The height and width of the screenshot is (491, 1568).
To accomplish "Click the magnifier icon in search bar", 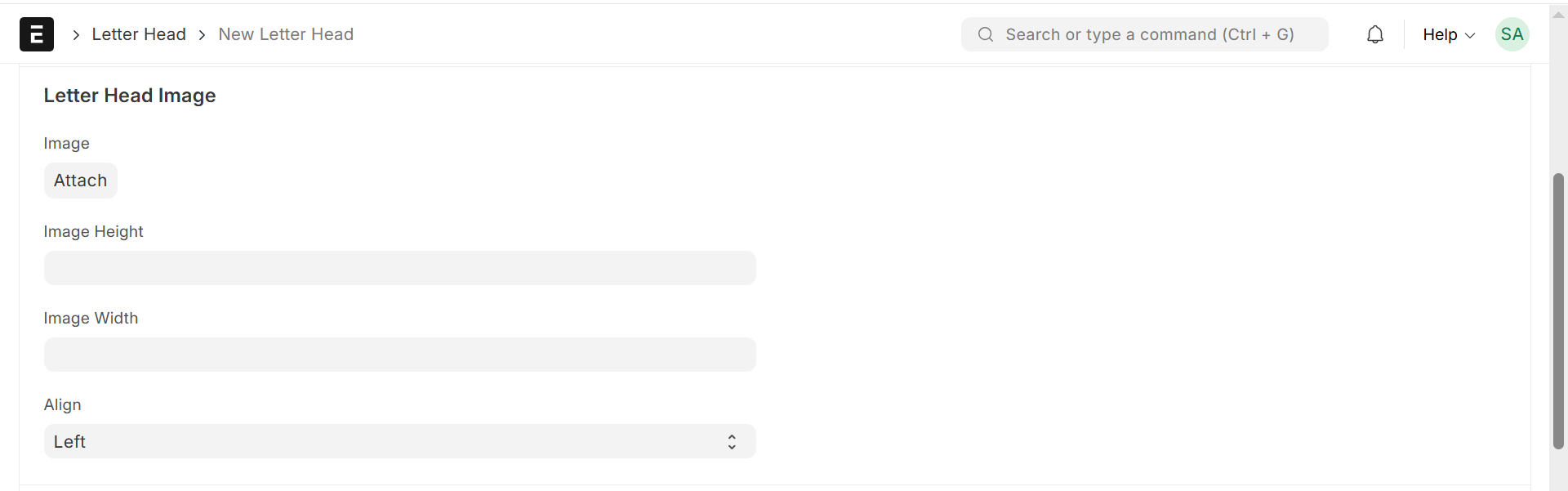I will pos(986,34).
